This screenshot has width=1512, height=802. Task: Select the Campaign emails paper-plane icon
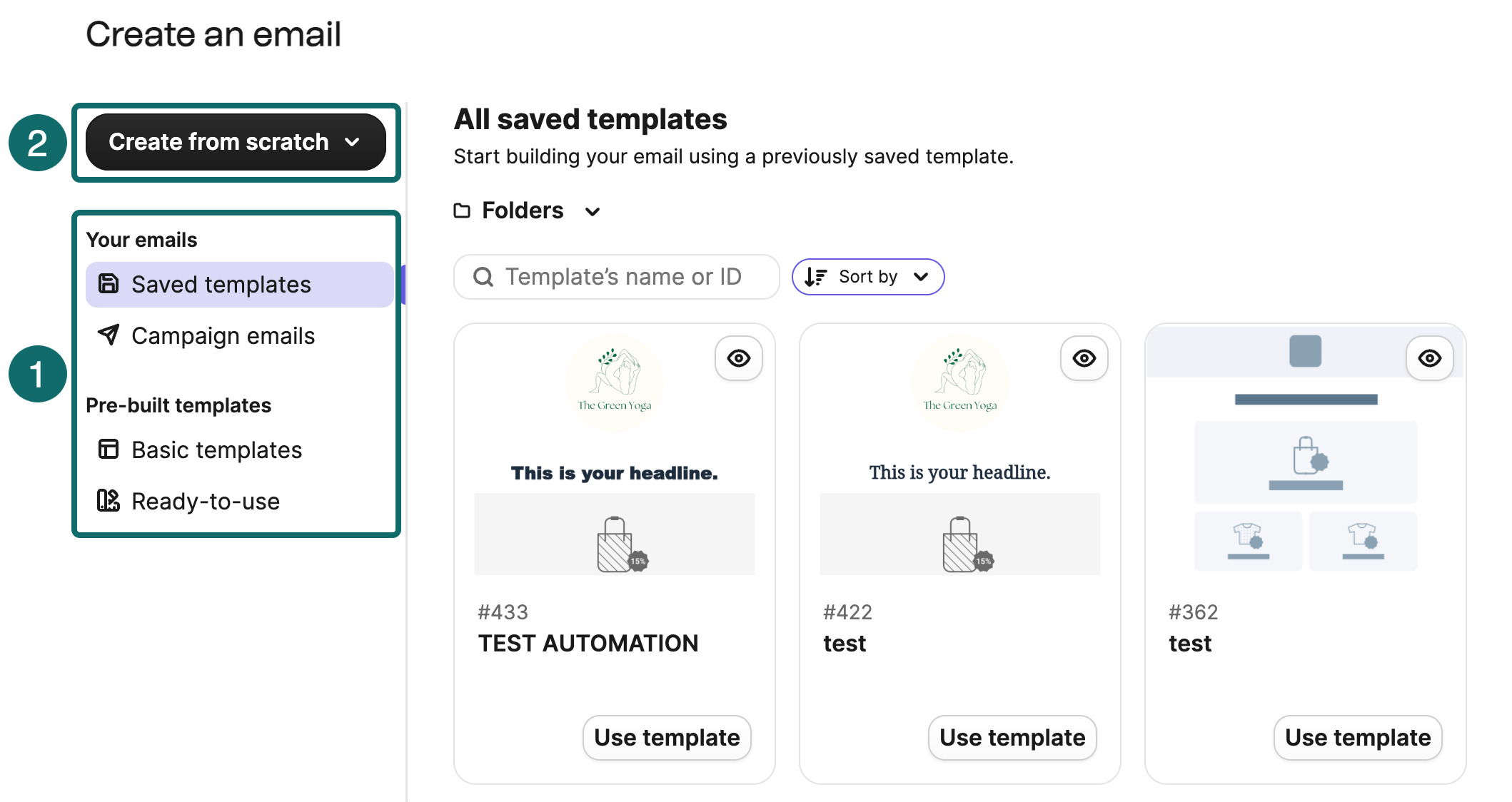[108, 335]
